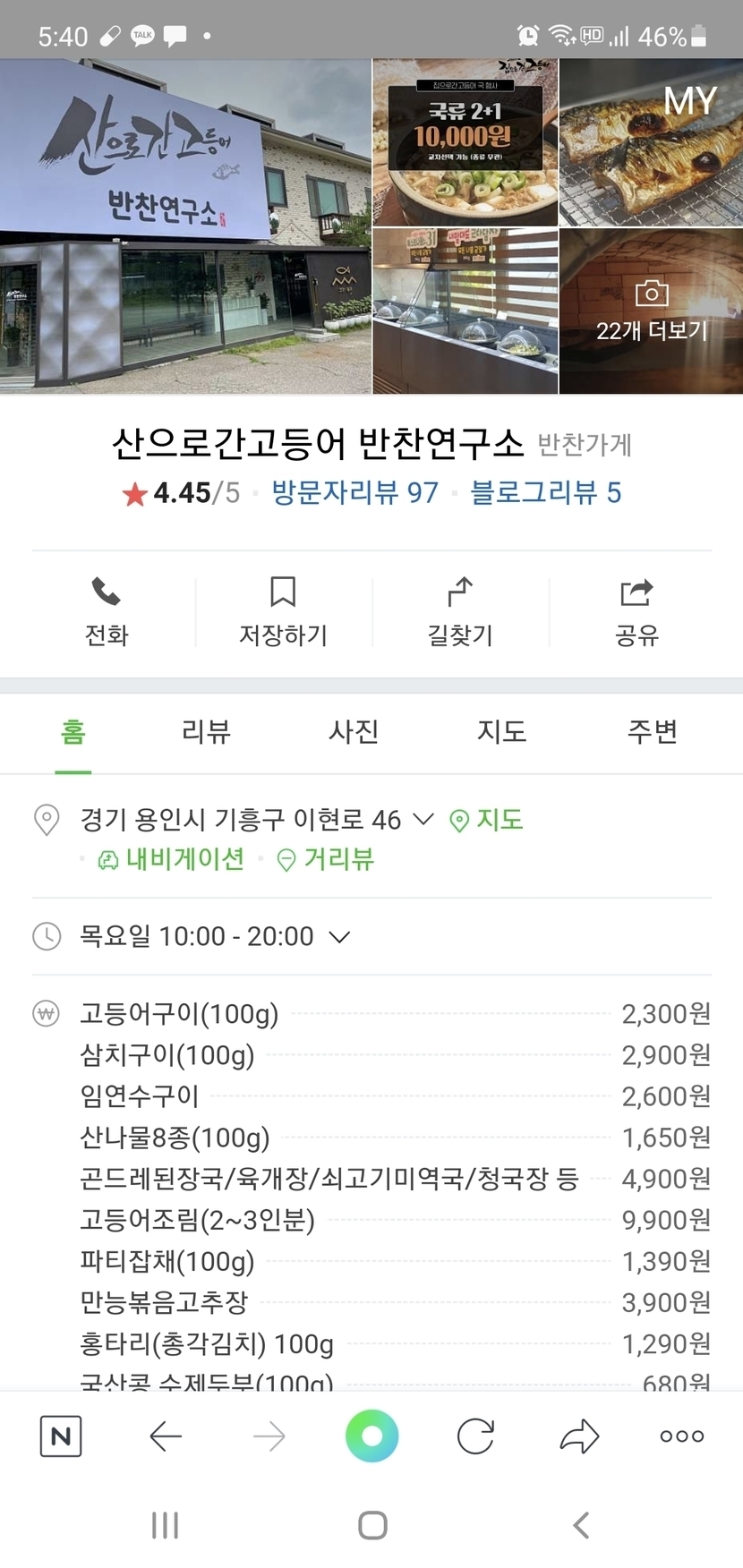Open Android recent apps button
The width and height of the screenshot is (743, 1568).
click(165, 1525)
